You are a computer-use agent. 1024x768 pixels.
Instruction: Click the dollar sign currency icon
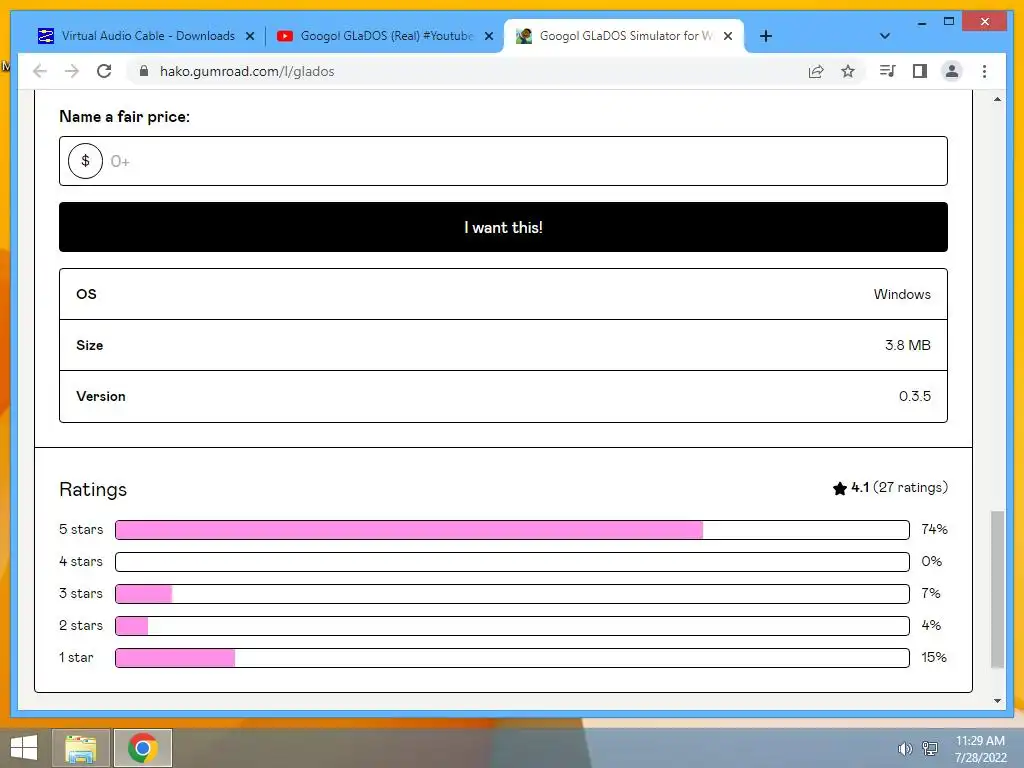[86, 161]
